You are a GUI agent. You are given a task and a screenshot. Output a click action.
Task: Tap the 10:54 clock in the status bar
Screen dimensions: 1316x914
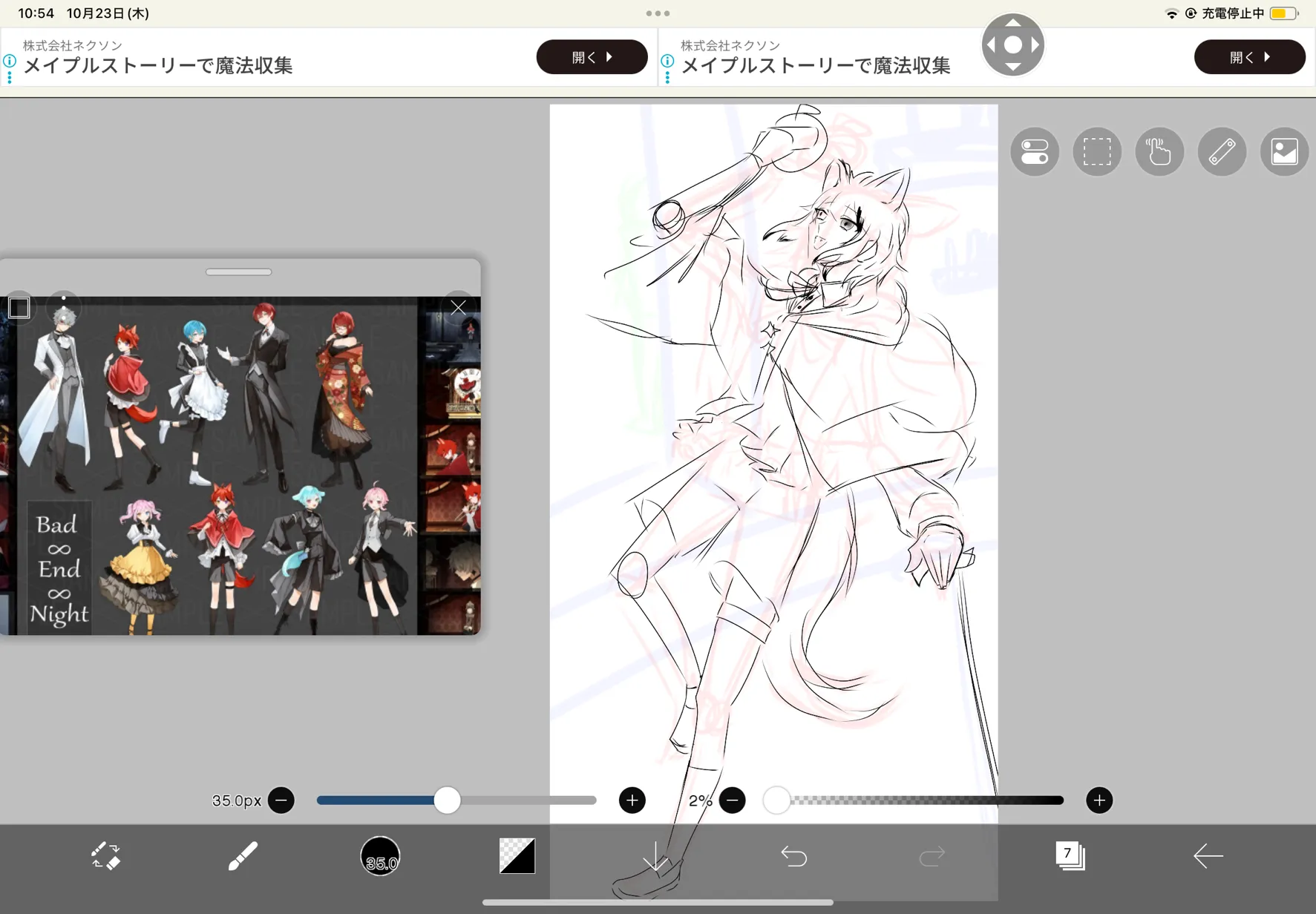[36, 13]
